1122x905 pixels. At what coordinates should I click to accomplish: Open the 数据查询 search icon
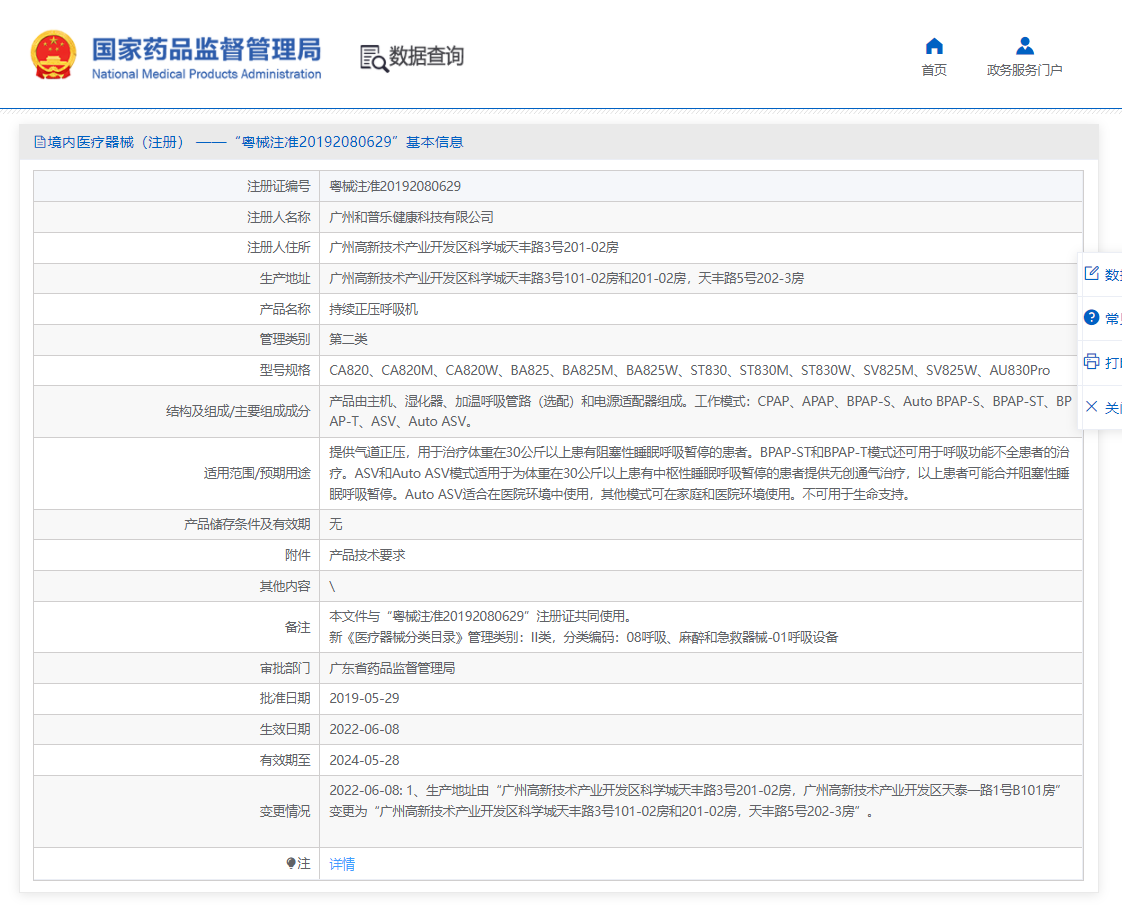[374, 59]
